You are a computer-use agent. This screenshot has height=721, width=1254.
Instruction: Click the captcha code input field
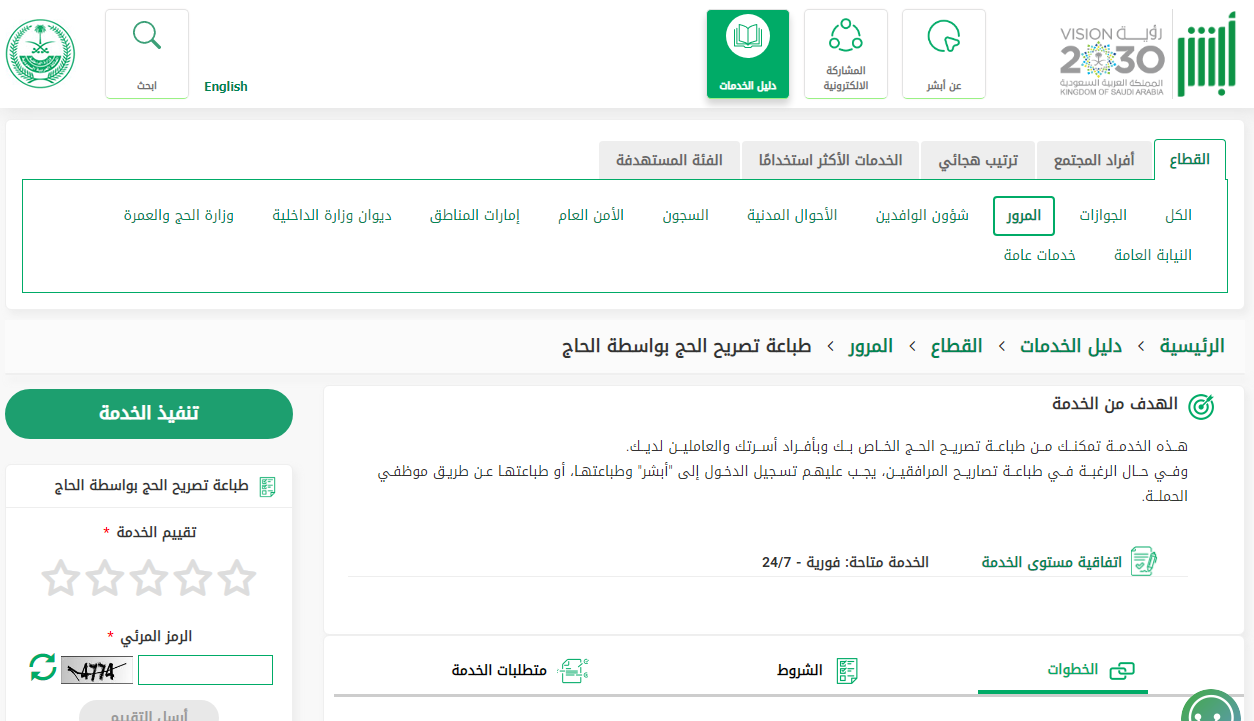(205, 670)
